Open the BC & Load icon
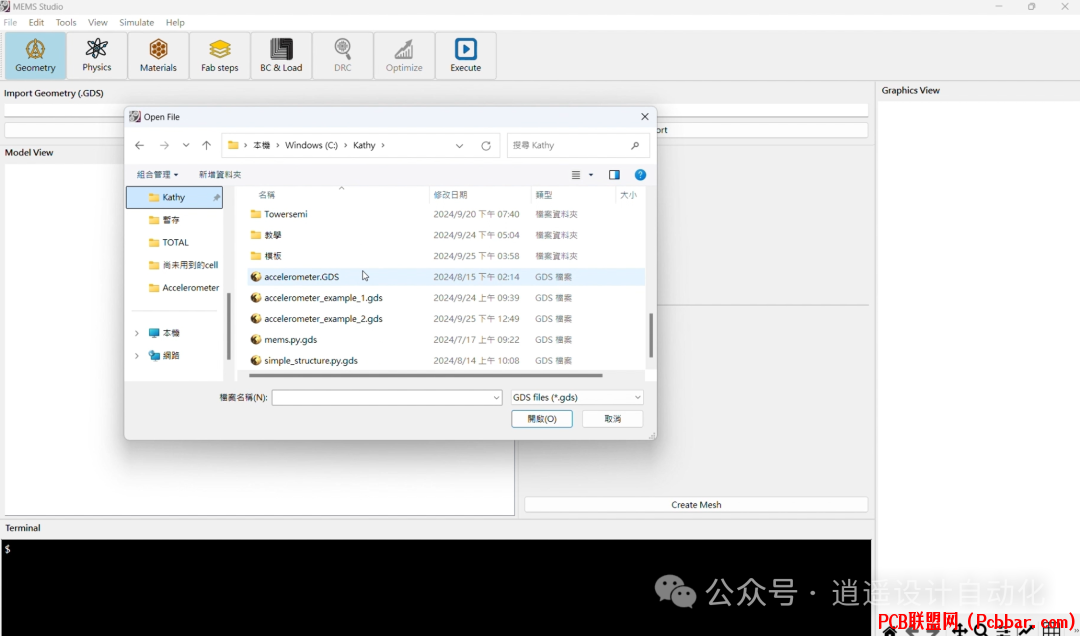Screen dimensions: 1080x636 [x=281, y=49]
